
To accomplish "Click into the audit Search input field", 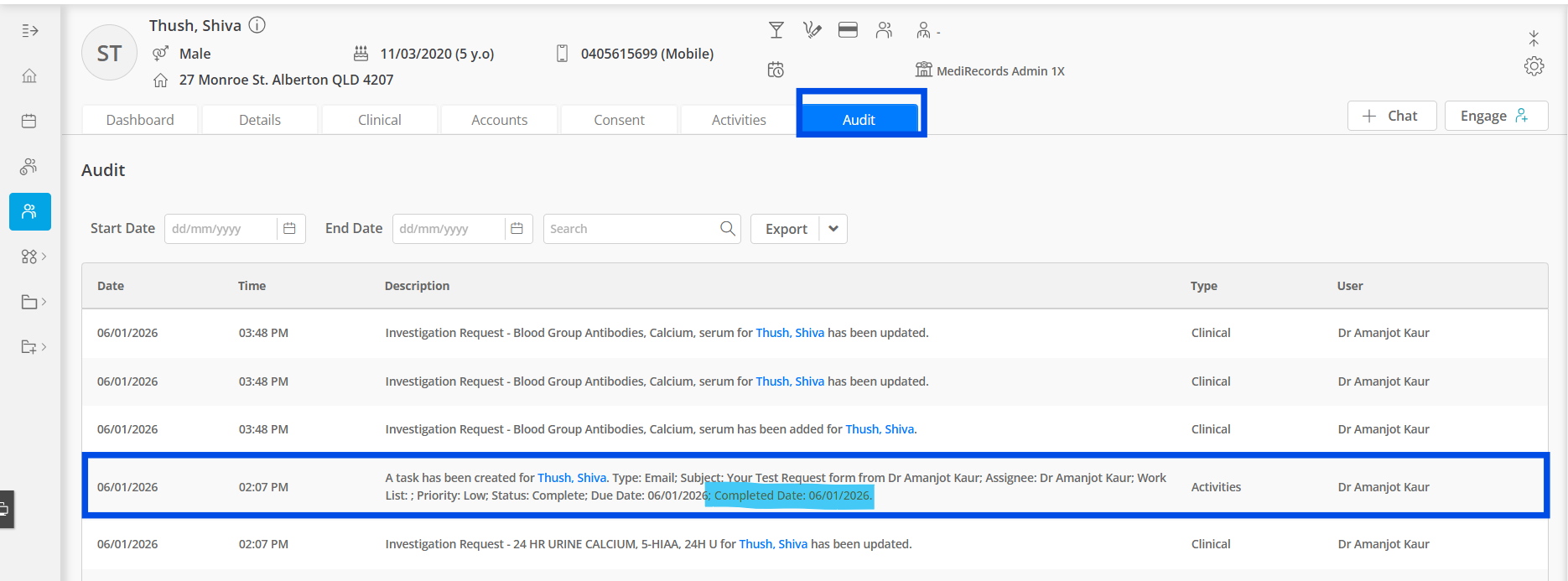I will click(x=631, y=229).
